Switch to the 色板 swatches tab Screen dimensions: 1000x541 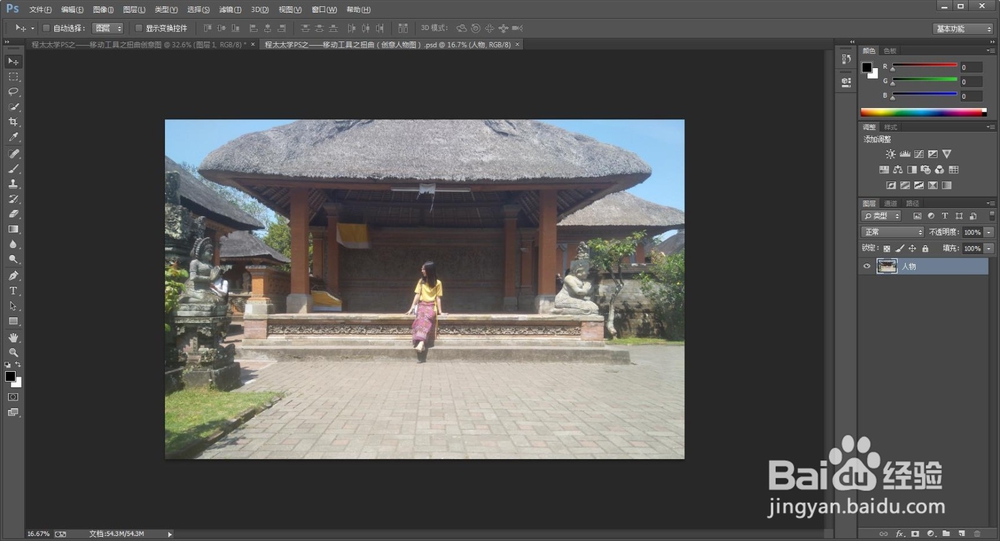(x=890, y=50)
